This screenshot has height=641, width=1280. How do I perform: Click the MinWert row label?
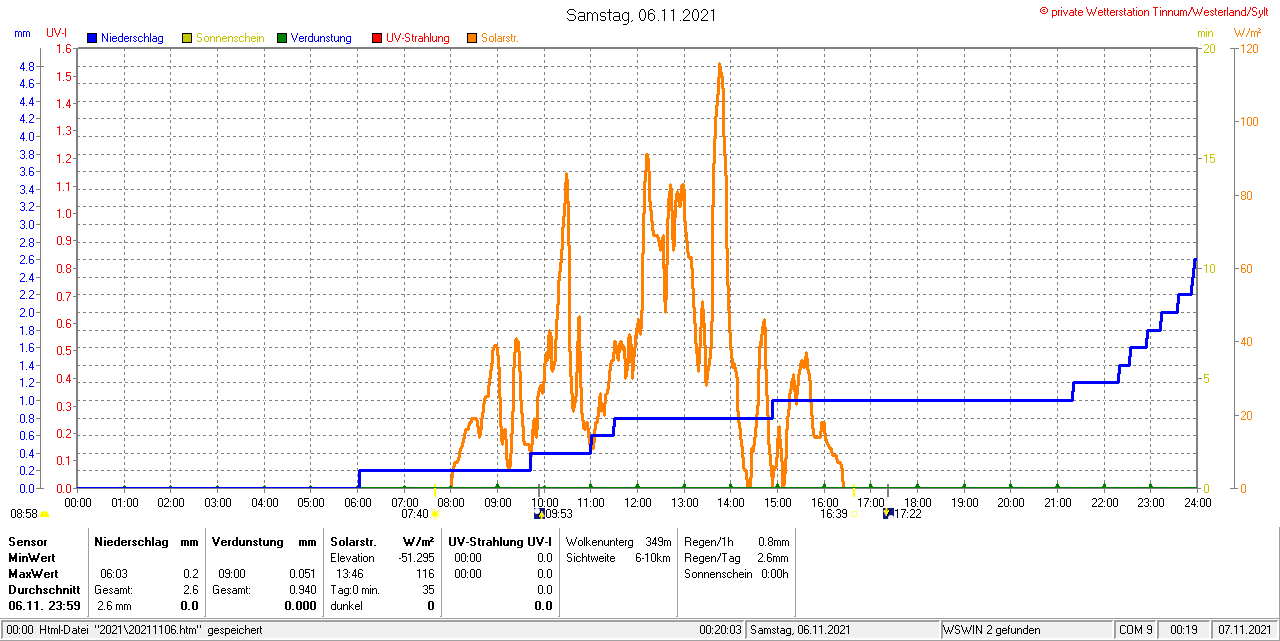[33, 557]
